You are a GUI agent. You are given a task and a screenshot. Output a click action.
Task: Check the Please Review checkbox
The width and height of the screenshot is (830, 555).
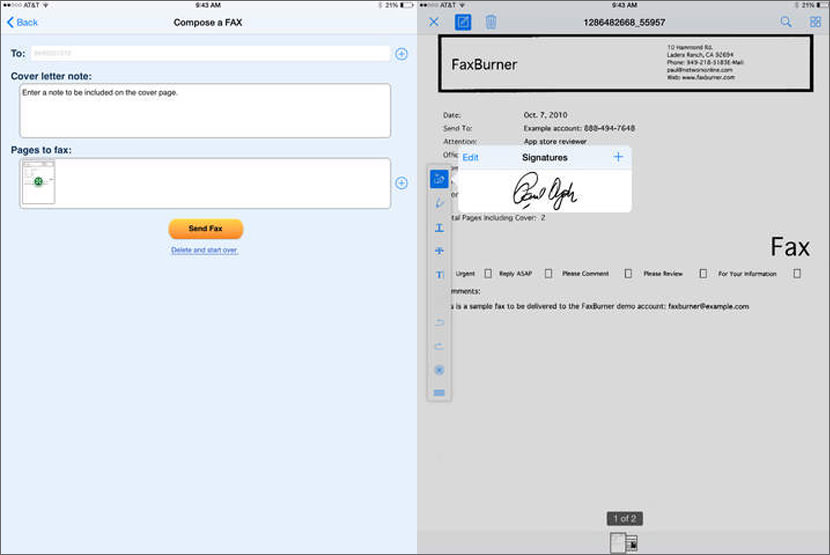(703, 274)
